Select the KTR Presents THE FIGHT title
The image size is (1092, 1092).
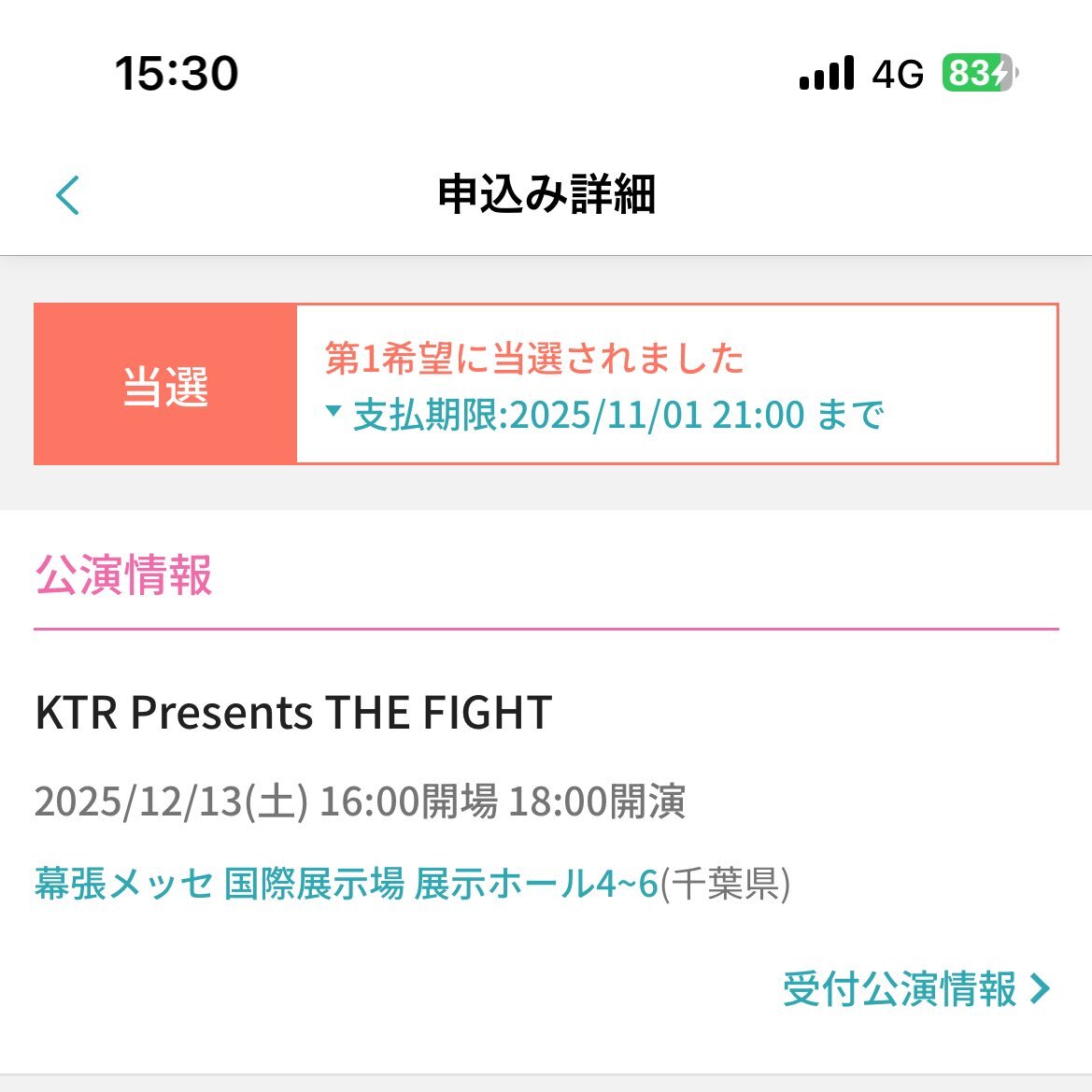pyautogui.click(x=293, y=713)
